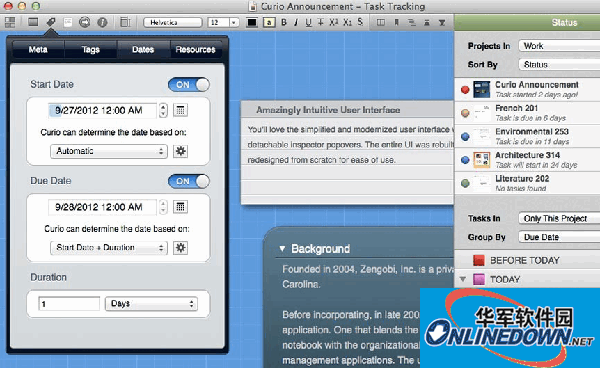Open the black text color swatch
The height and width of the screenshot is (368, 600).
click(x=252, y=23)
